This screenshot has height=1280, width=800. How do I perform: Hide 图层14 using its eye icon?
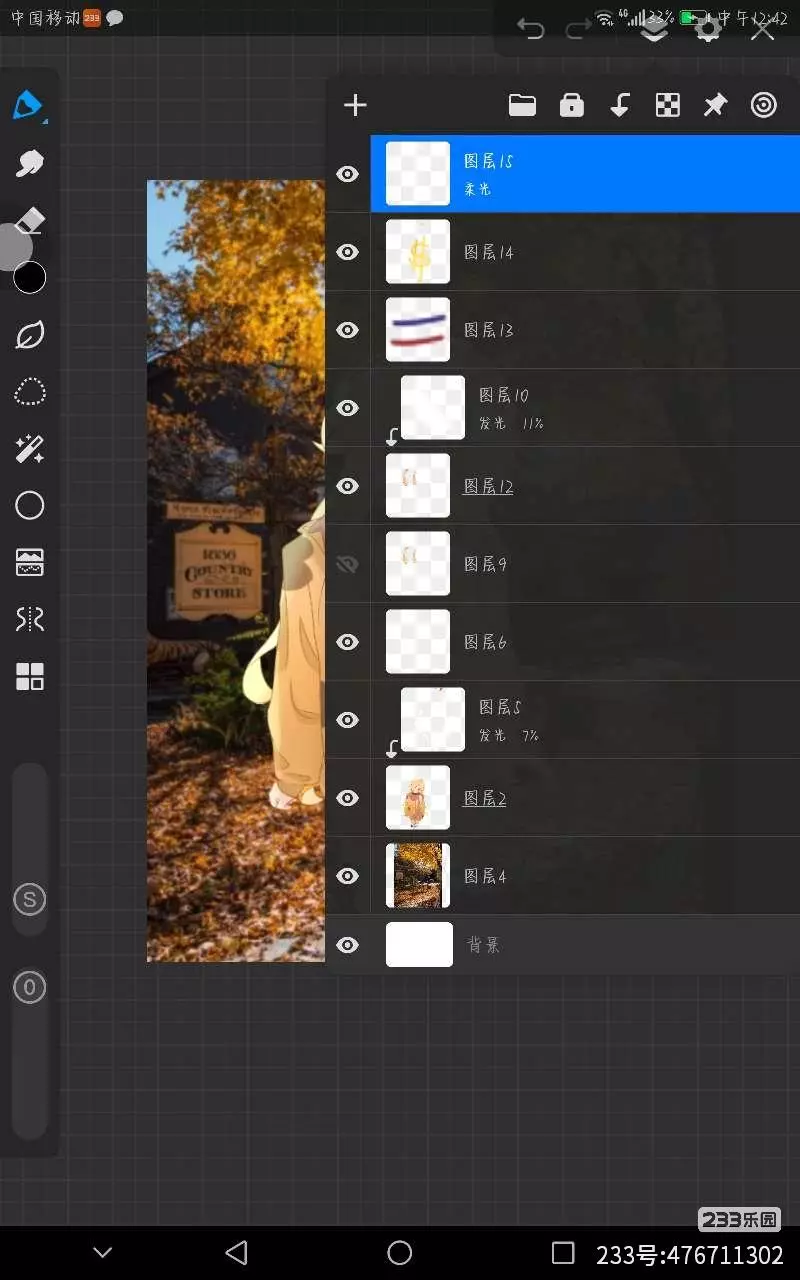pos(347,252)
